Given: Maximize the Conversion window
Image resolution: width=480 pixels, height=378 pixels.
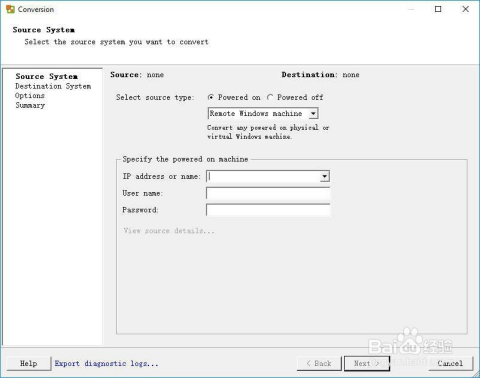Looking at the screenshot, I should (x=438, y=9).
